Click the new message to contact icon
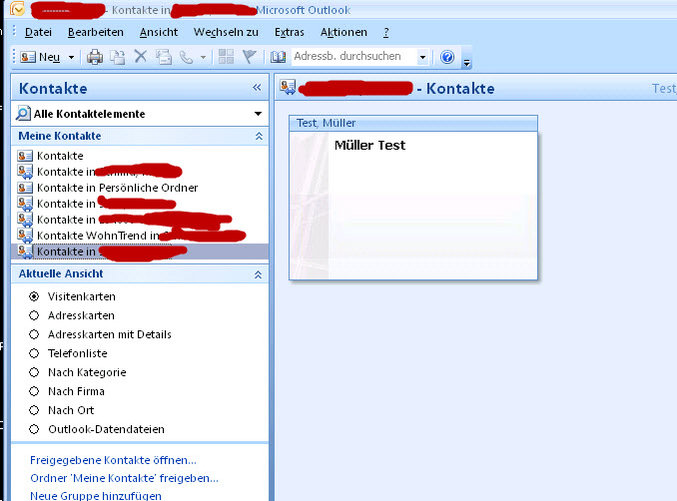The image size is (677, 501). coord(163,57)
